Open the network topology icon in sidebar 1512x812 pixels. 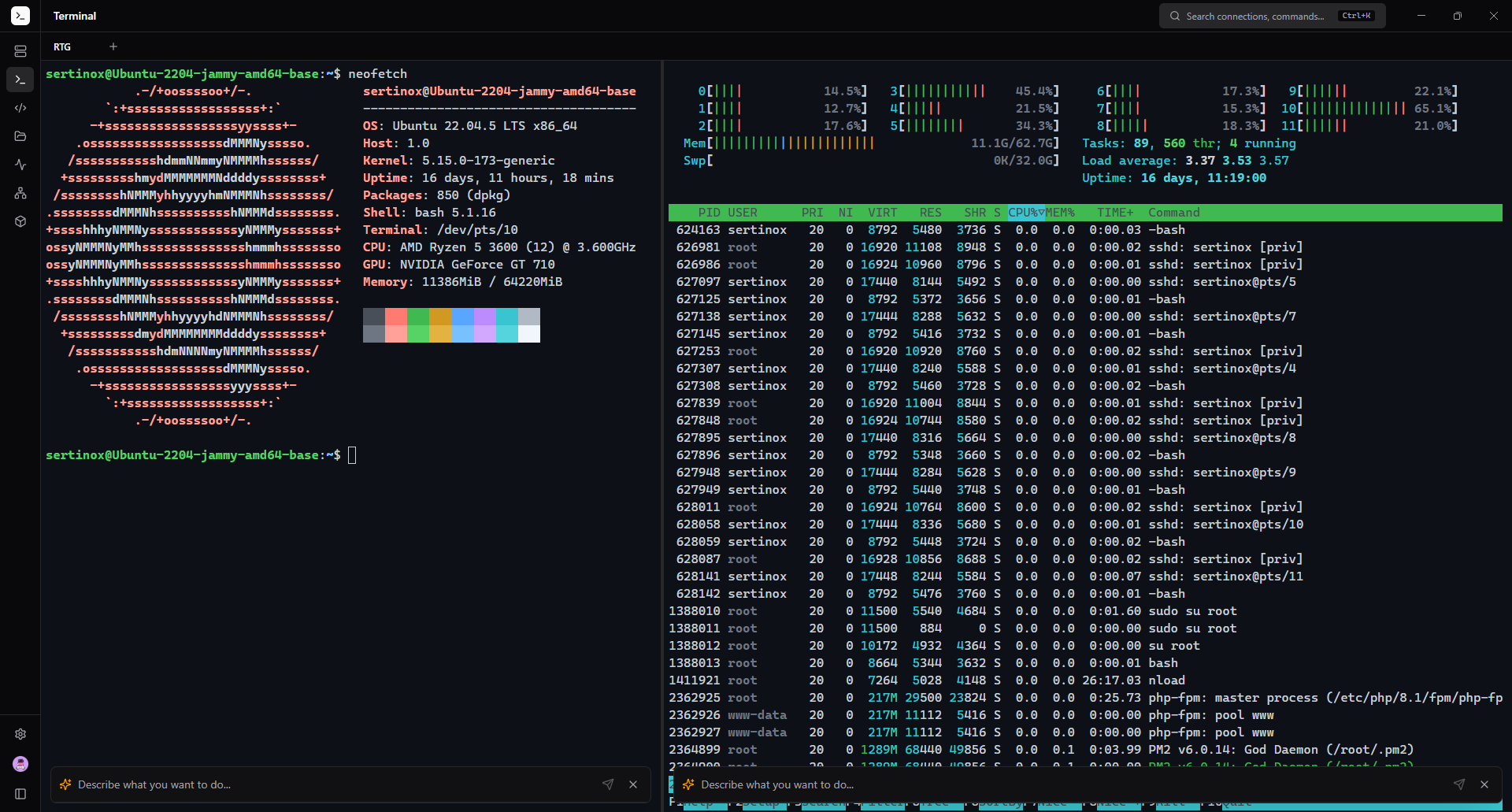tap(20, 193)
